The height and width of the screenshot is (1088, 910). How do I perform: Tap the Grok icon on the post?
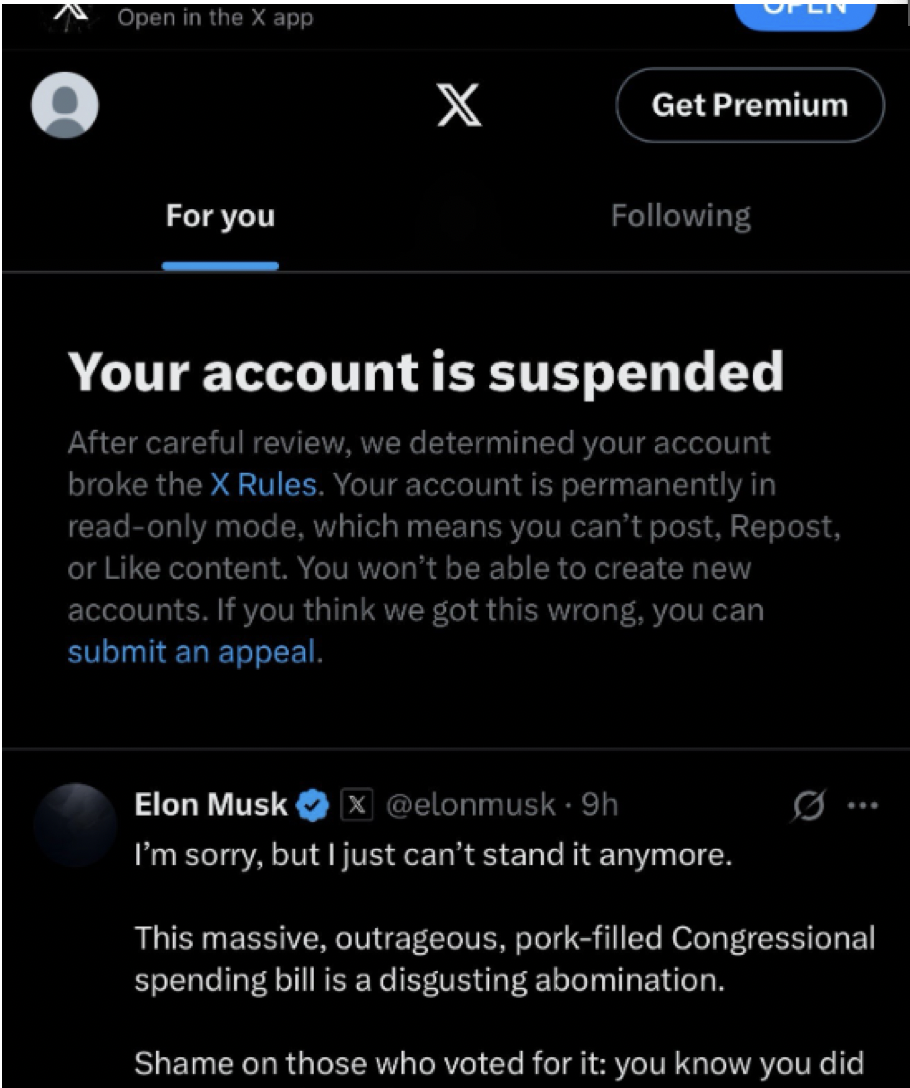point(805,806)
